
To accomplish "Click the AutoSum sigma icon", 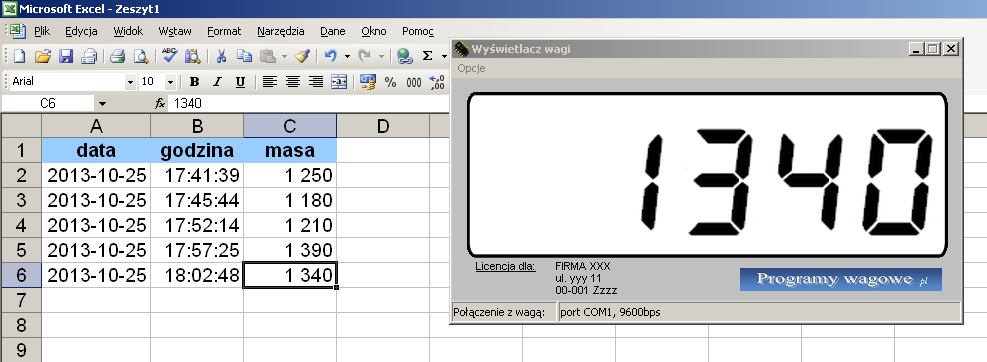I will coord(427,56).
